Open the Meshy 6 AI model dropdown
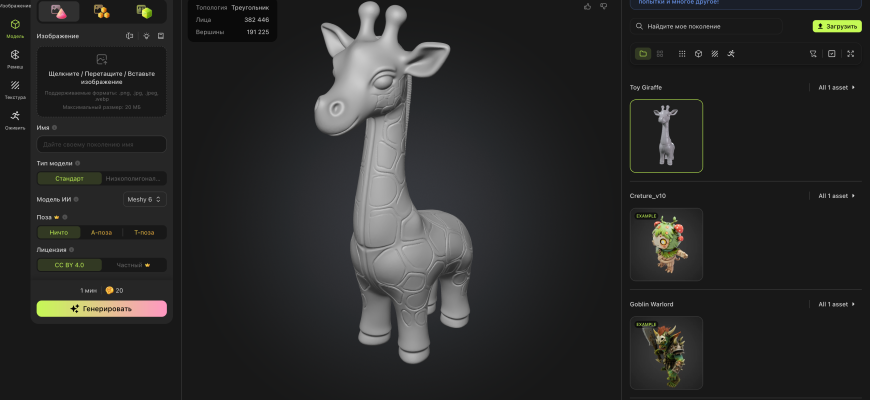The height and width of the screenshot is (400, 870). click(144, 199)
